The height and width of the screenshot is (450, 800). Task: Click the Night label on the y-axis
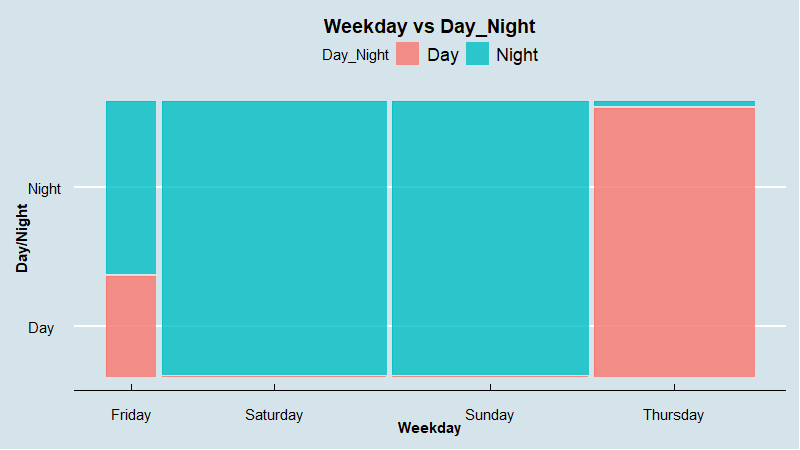[44, 188]
